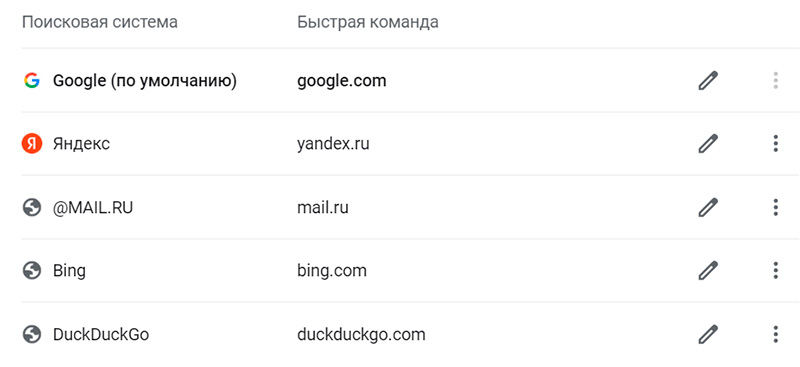Click the pencil icon for Яндекс

(x=708, y=144)
